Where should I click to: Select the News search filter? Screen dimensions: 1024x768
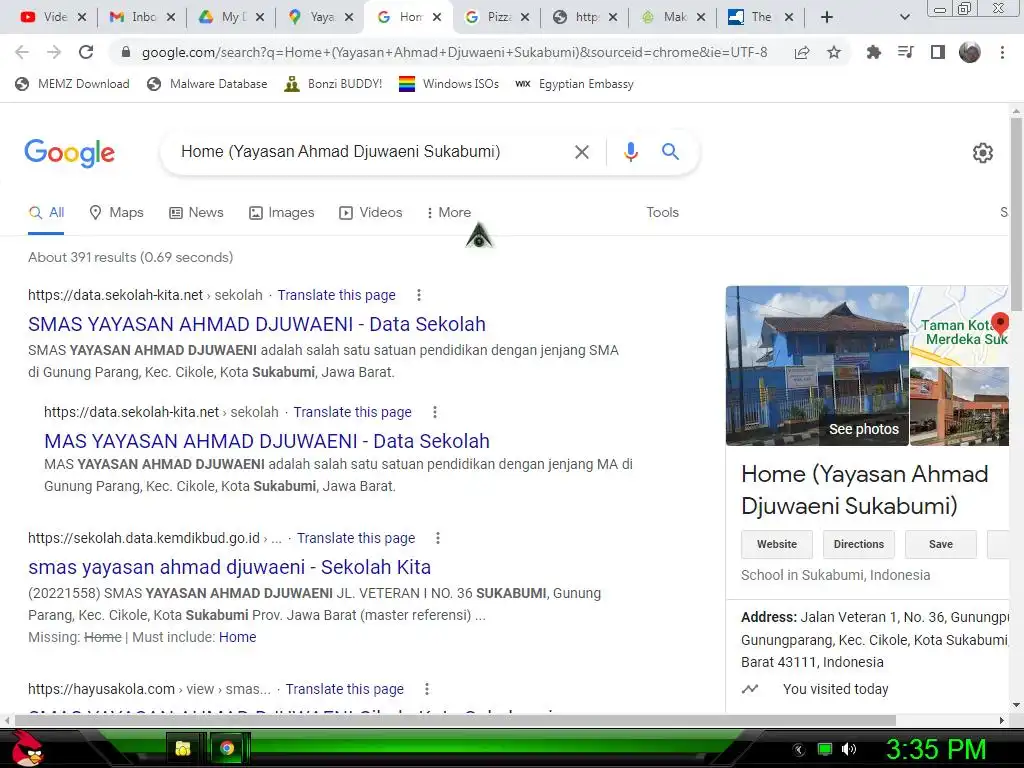(196, 213)
